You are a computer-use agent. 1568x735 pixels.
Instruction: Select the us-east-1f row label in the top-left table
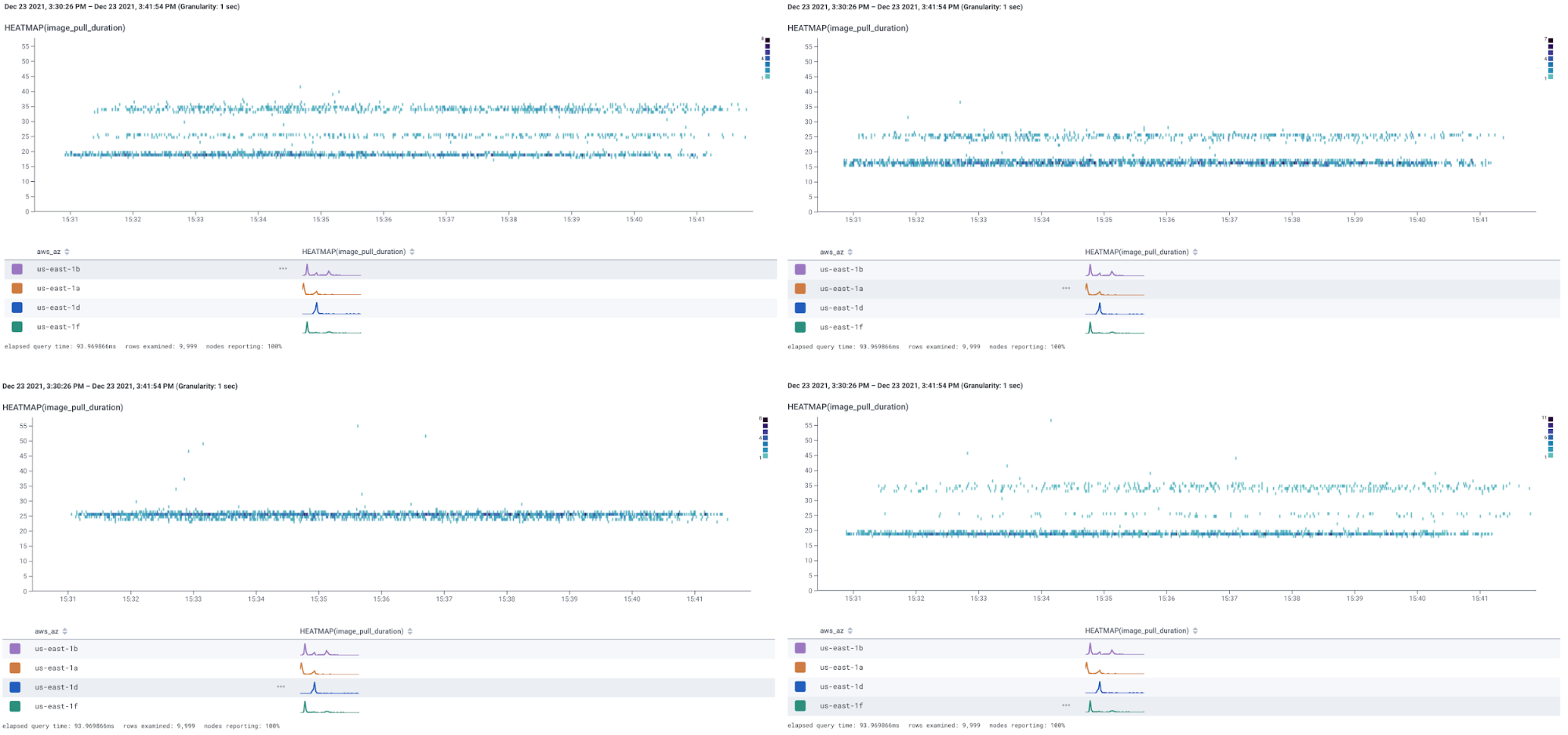(x=58, y=327)
